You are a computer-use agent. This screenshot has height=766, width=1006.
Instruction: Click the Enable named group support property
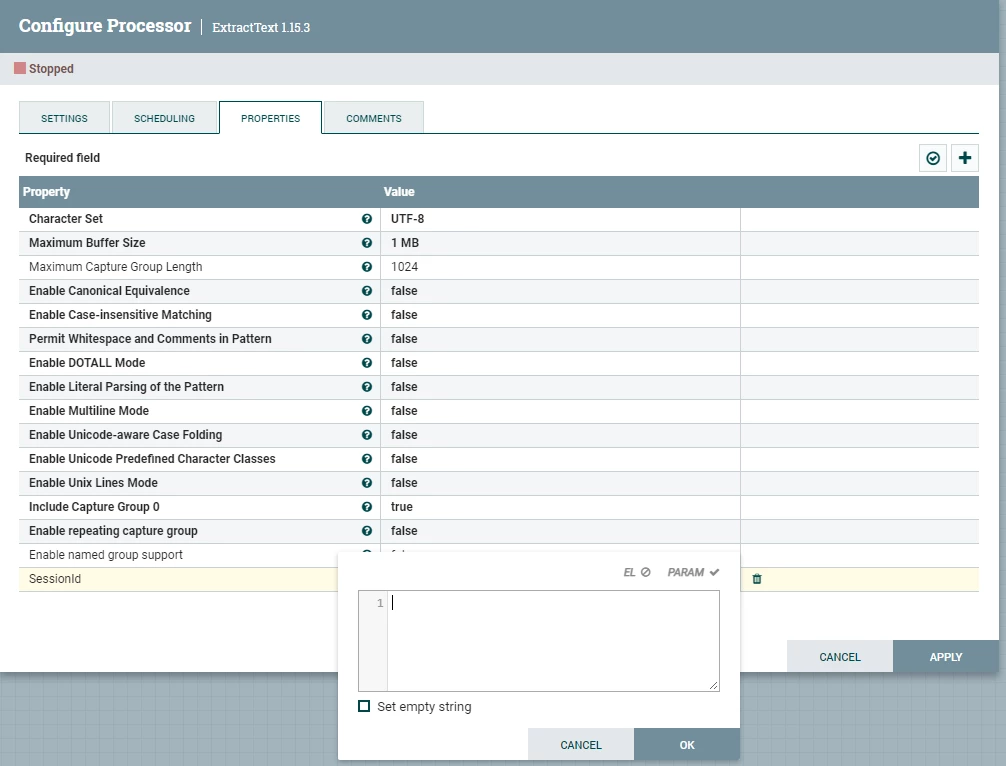pos(106,555)
